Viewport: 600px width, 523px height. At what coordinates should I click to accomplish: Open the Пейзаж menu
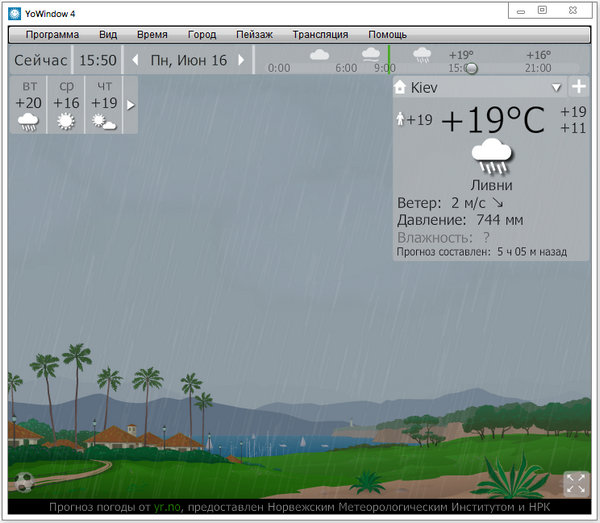click(254, 34)
